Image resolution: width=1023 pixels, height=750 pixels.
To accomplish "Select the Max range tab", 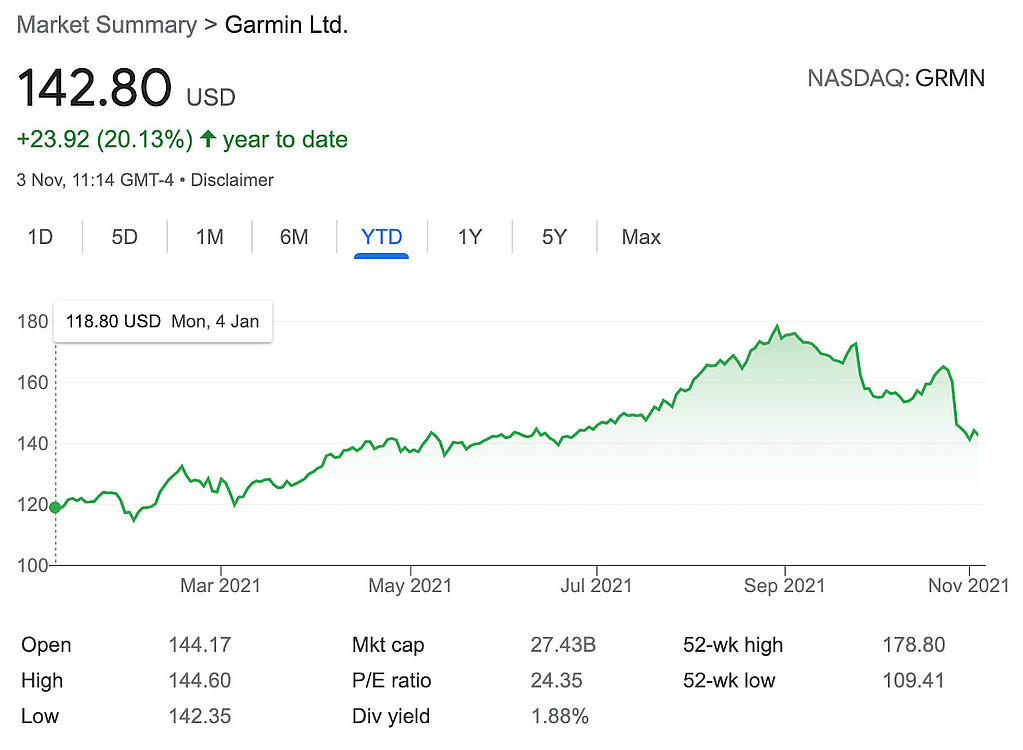I will click(641, 237).
